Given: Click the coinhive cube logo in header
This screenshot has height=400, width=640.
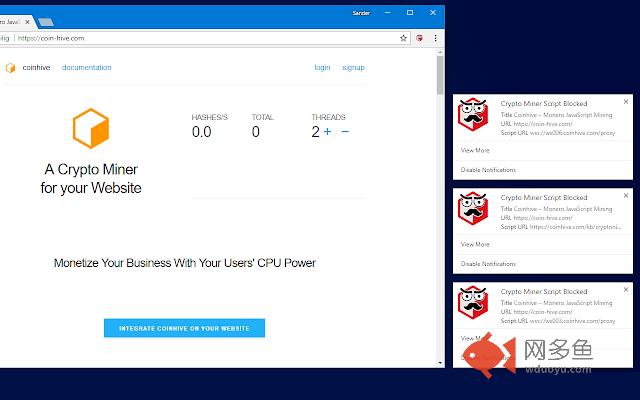Looking at the screenshot, I should [11, 68].
